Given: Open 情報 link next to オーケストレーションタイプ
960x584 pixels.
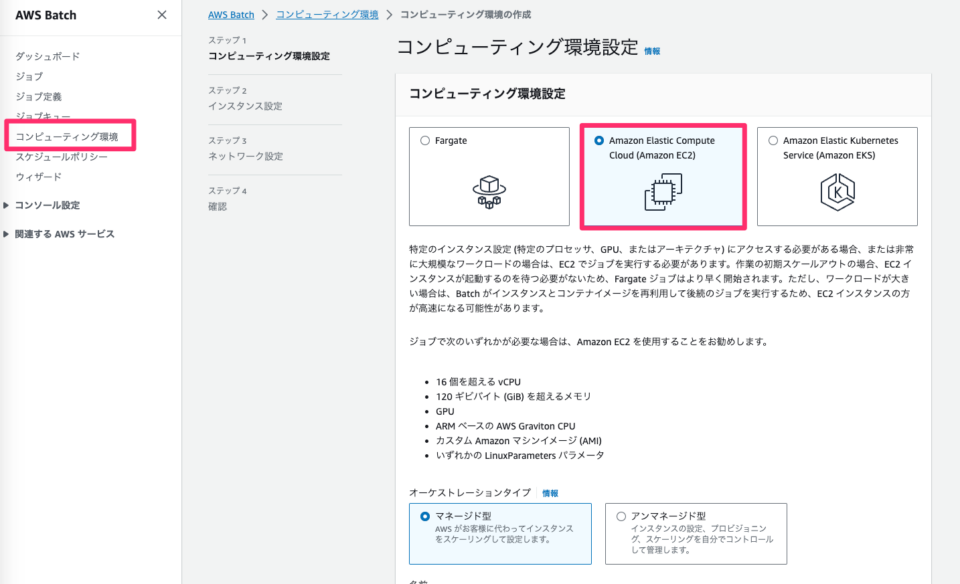Looking at the screenshot, I should pyautogui.click(x=550, y=493).
